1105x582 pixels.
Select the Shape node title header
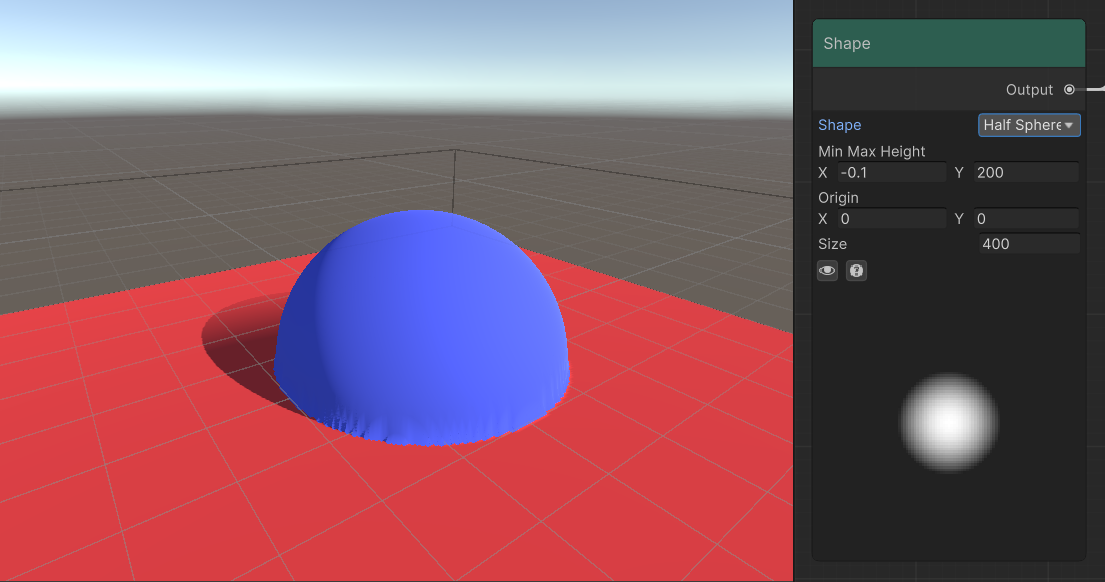pos(947,44)
